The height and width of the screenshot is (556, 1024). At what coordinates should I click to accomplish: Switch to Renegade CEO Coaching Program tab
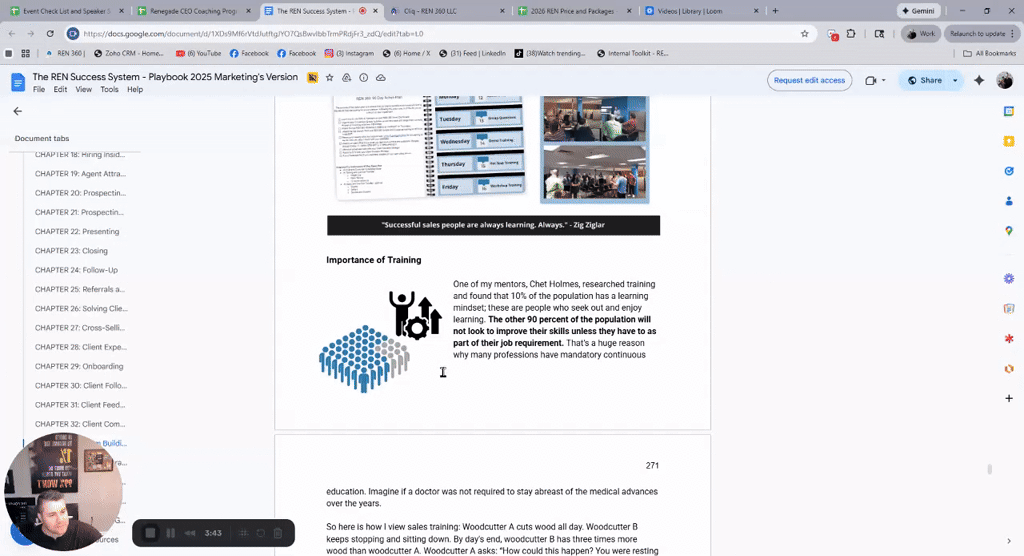[x=194, y=11]
